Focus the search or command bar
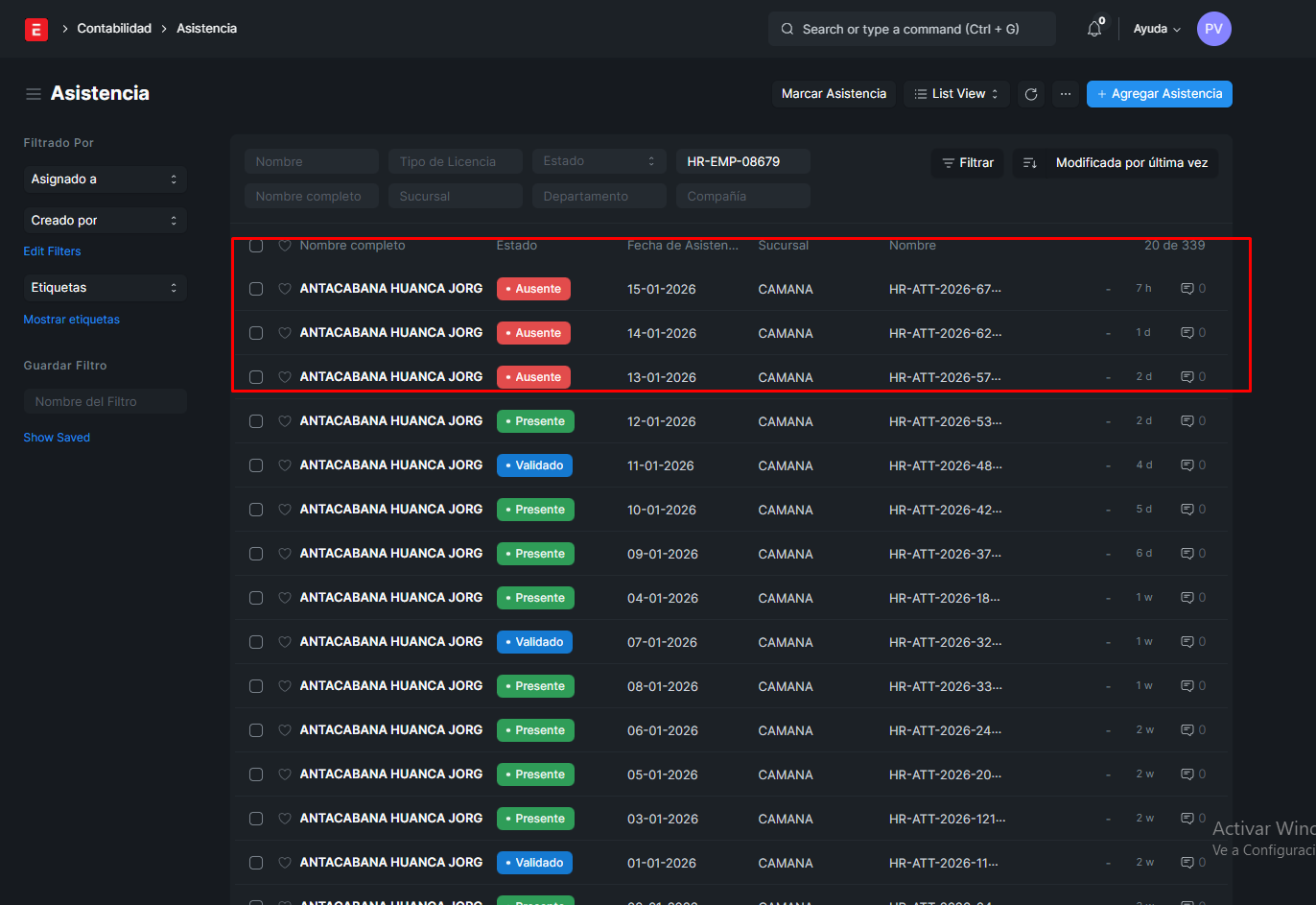This screenshot has width=1316, height=905. click(911, 29)
